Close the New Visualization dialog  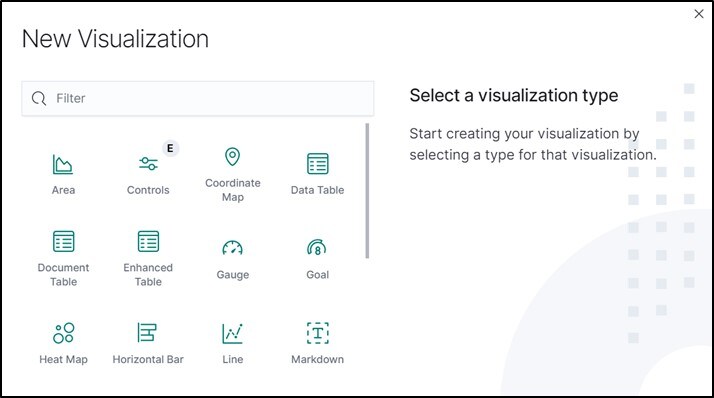699,14
